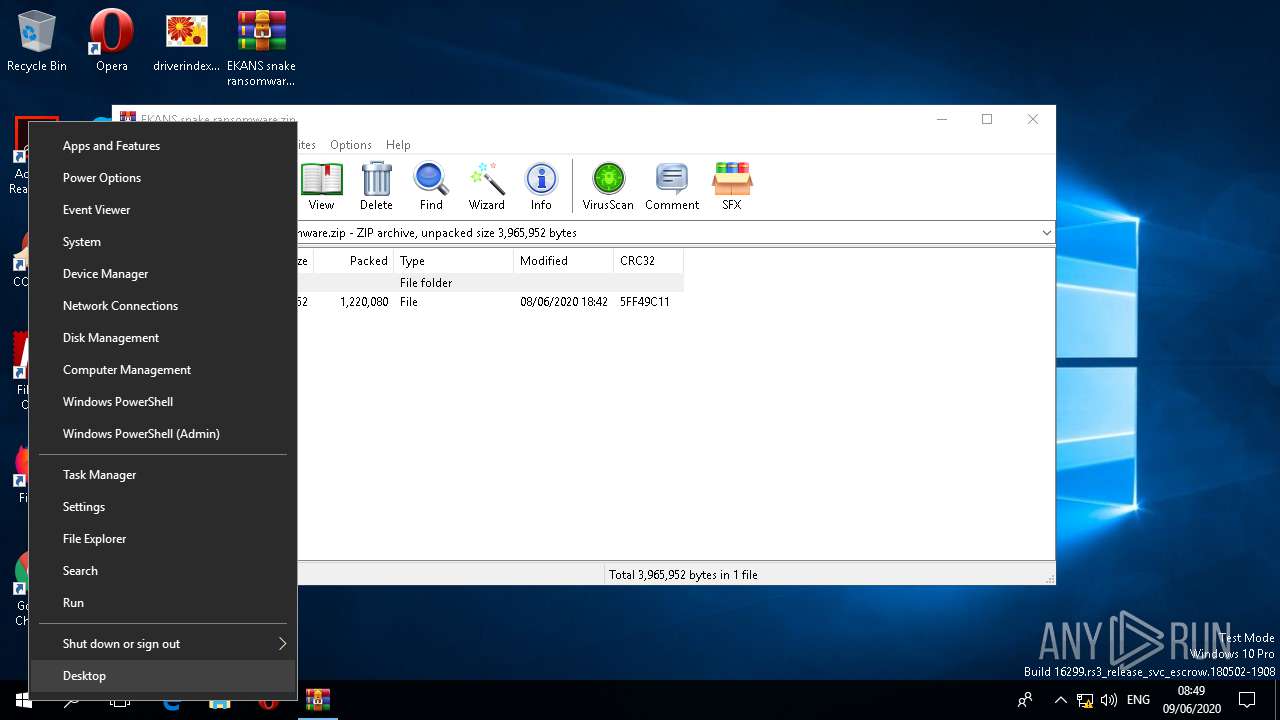Screen dimensions: 1280x720
Task: Open Disk Management
Action: point(163,338)
